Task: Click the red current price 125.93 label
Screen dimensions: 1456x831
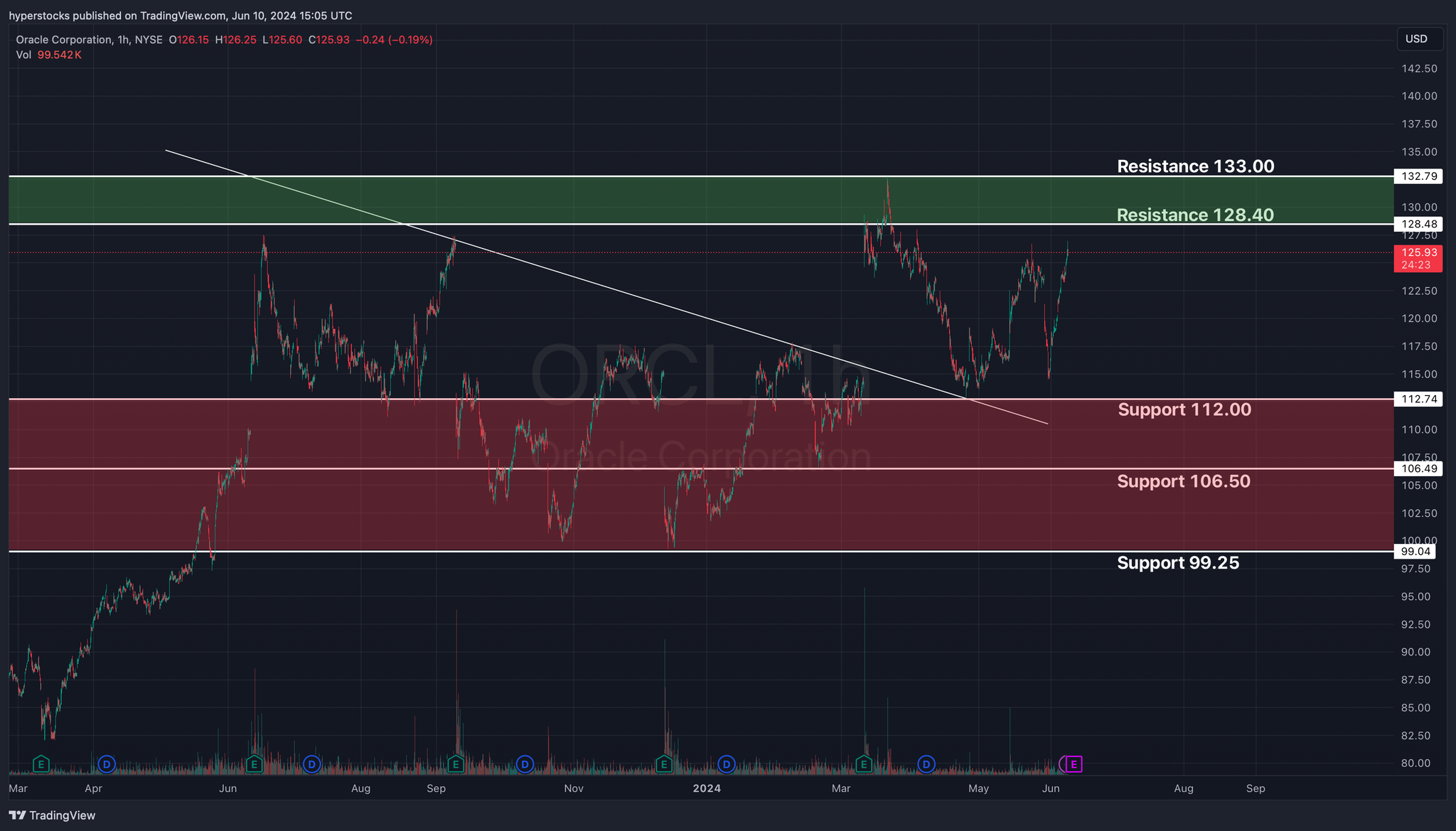Action: [1418, 258]
